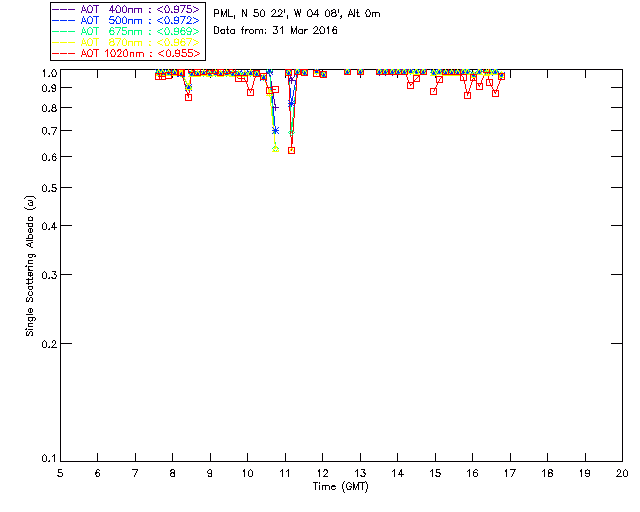
Task: Click the AOT 500nm legend entry
Action: pos(126,20)
